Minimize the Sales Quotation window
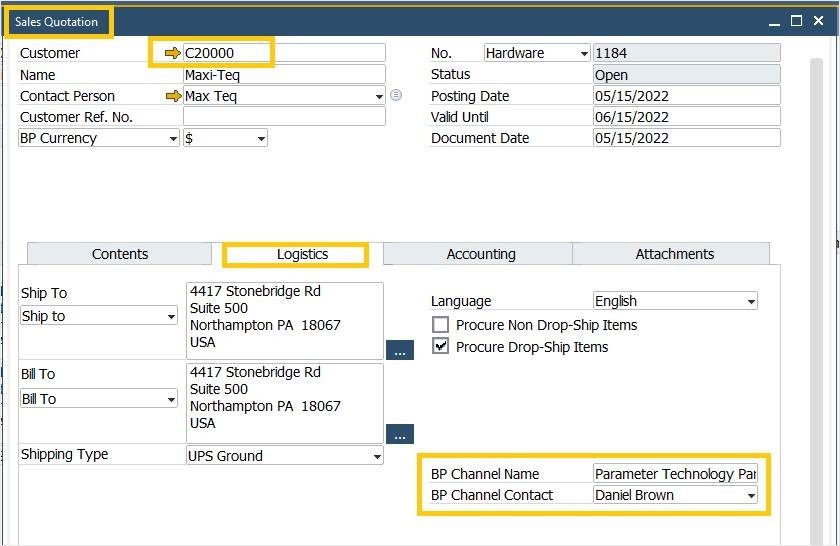 pyautogui.click(x=774, y=21)
